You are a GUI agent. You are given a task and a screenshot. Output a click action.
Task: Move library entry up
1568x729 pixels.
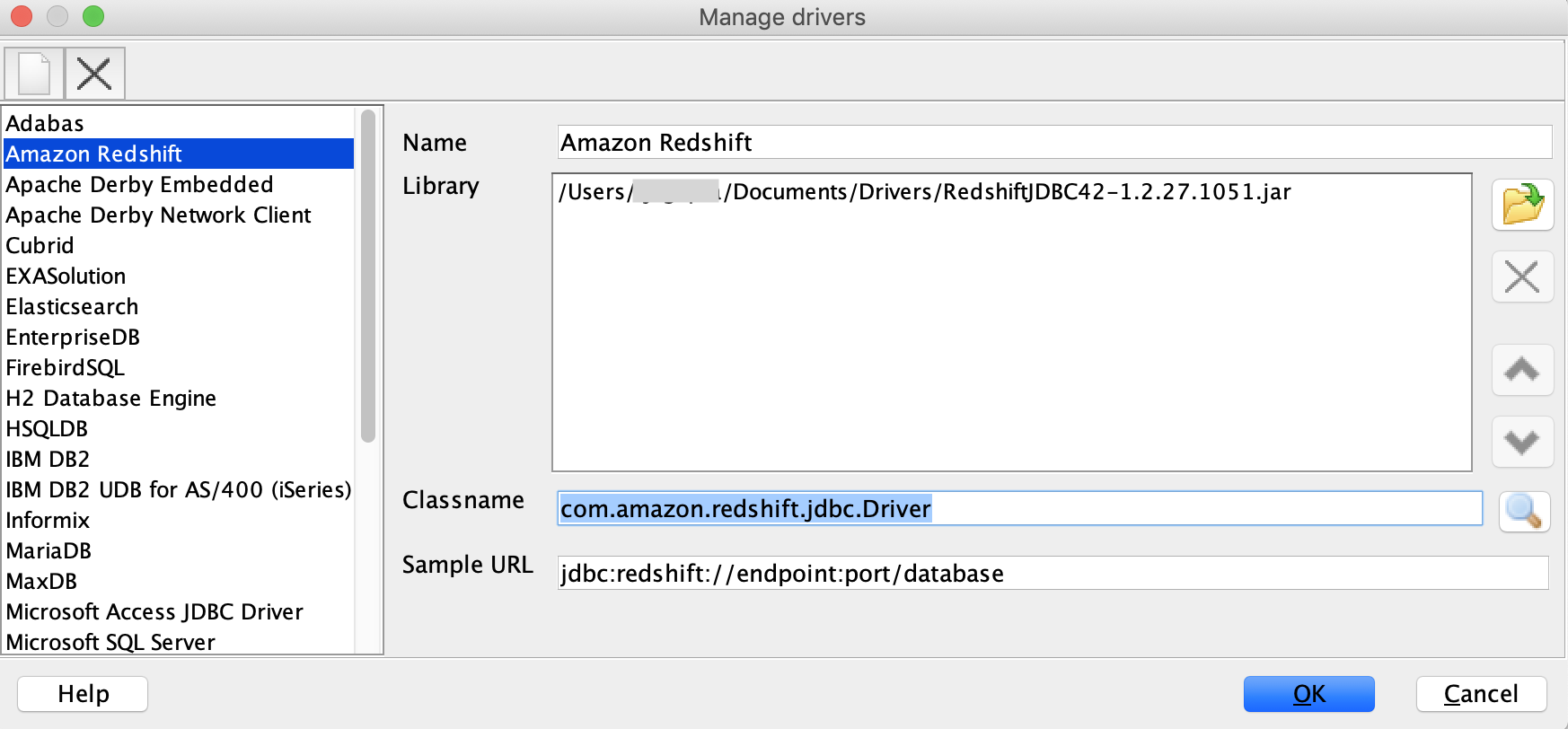pyautogui.click(x=1522, y=370)
